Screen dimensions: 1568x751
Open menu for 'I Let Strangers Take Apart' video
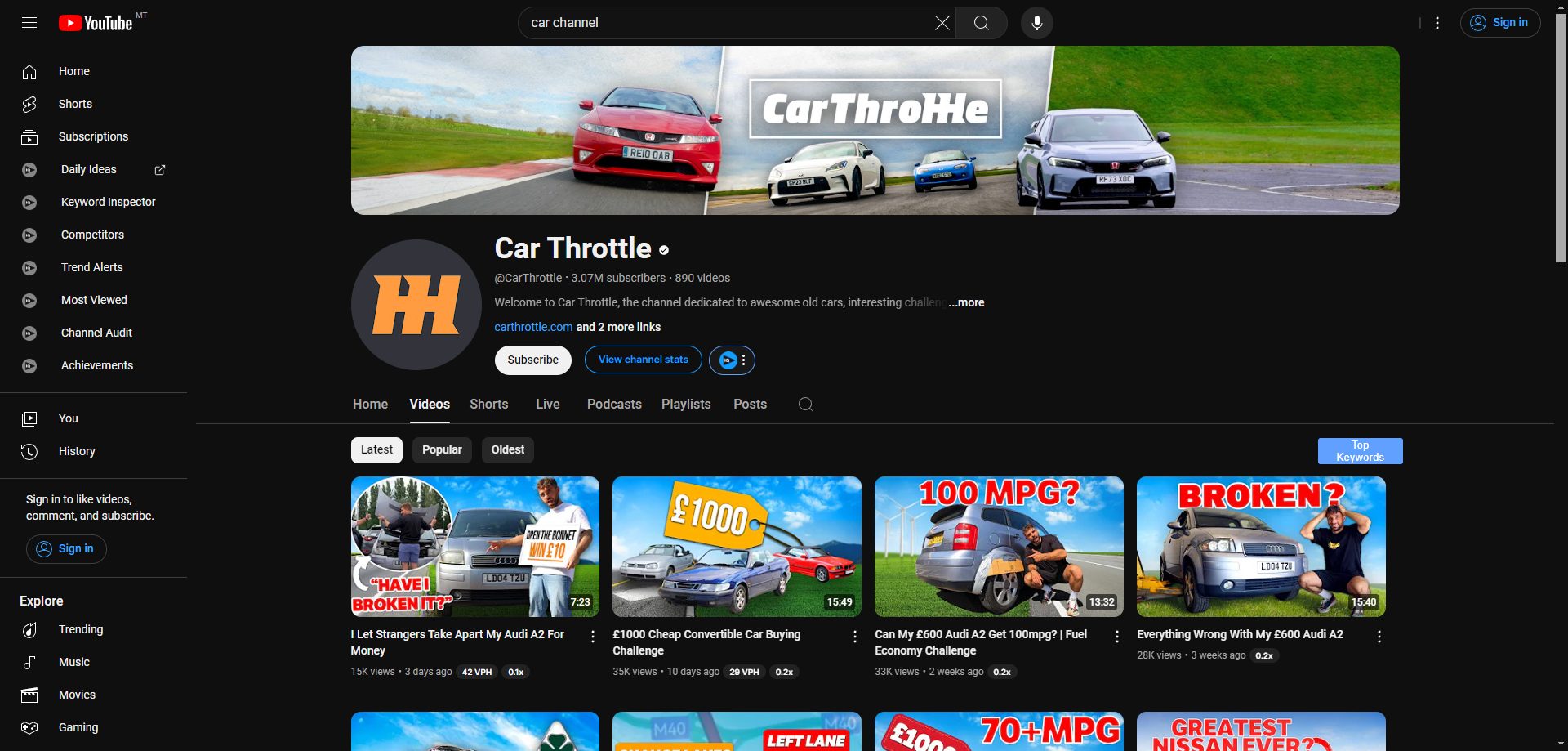[593, 637]
